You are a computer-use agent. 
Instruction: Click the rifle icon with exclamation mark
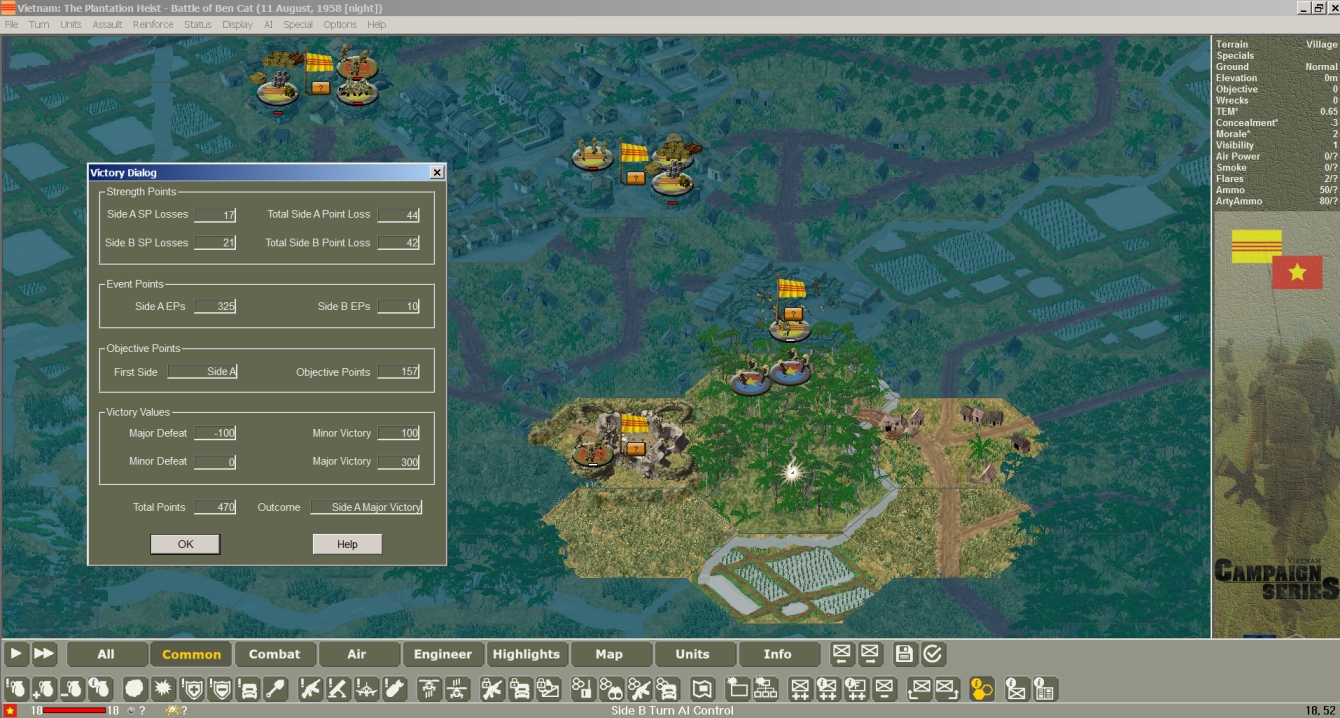(x=310, y=689)
